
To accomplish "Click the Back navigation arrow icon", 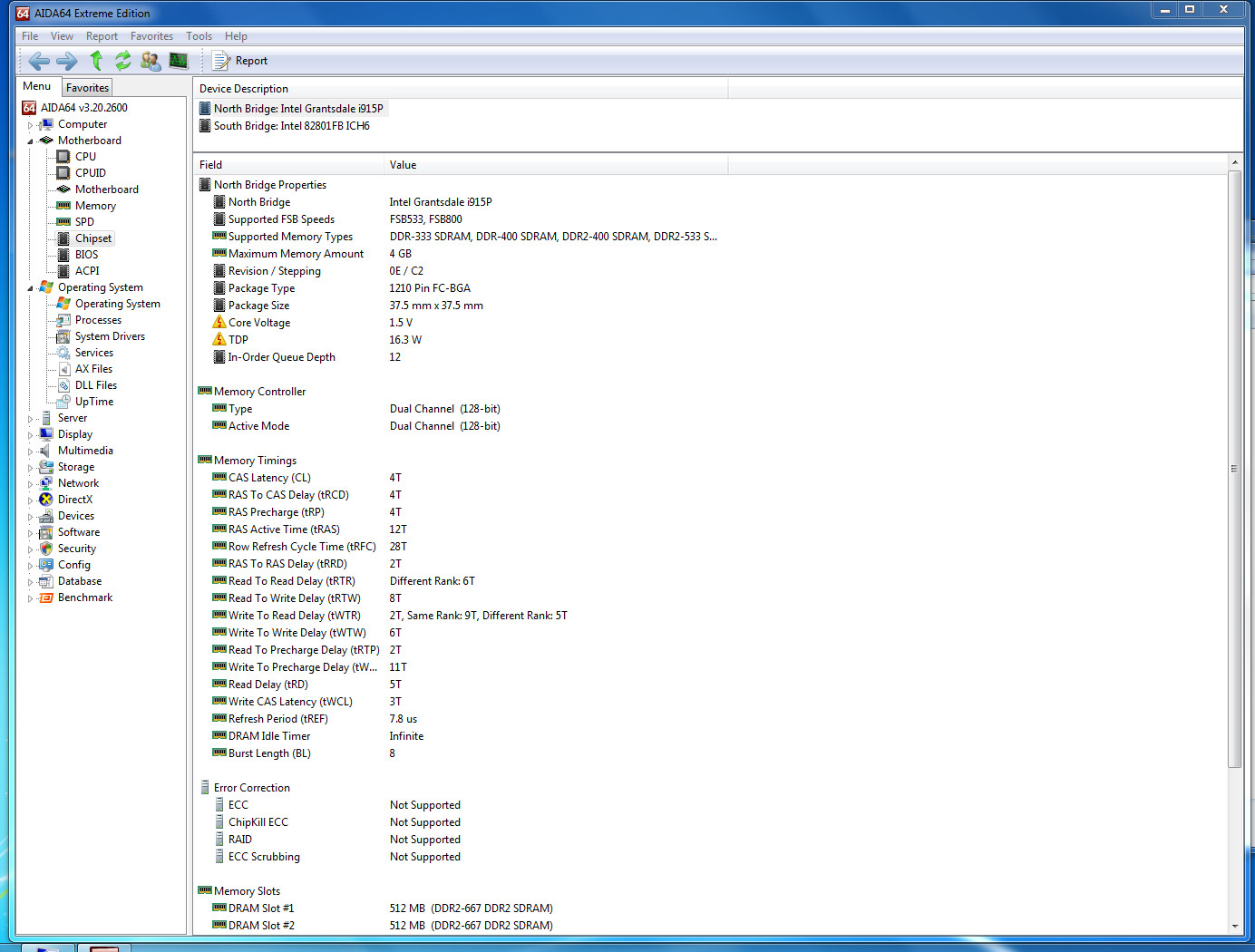I will [x=38, y=61].
